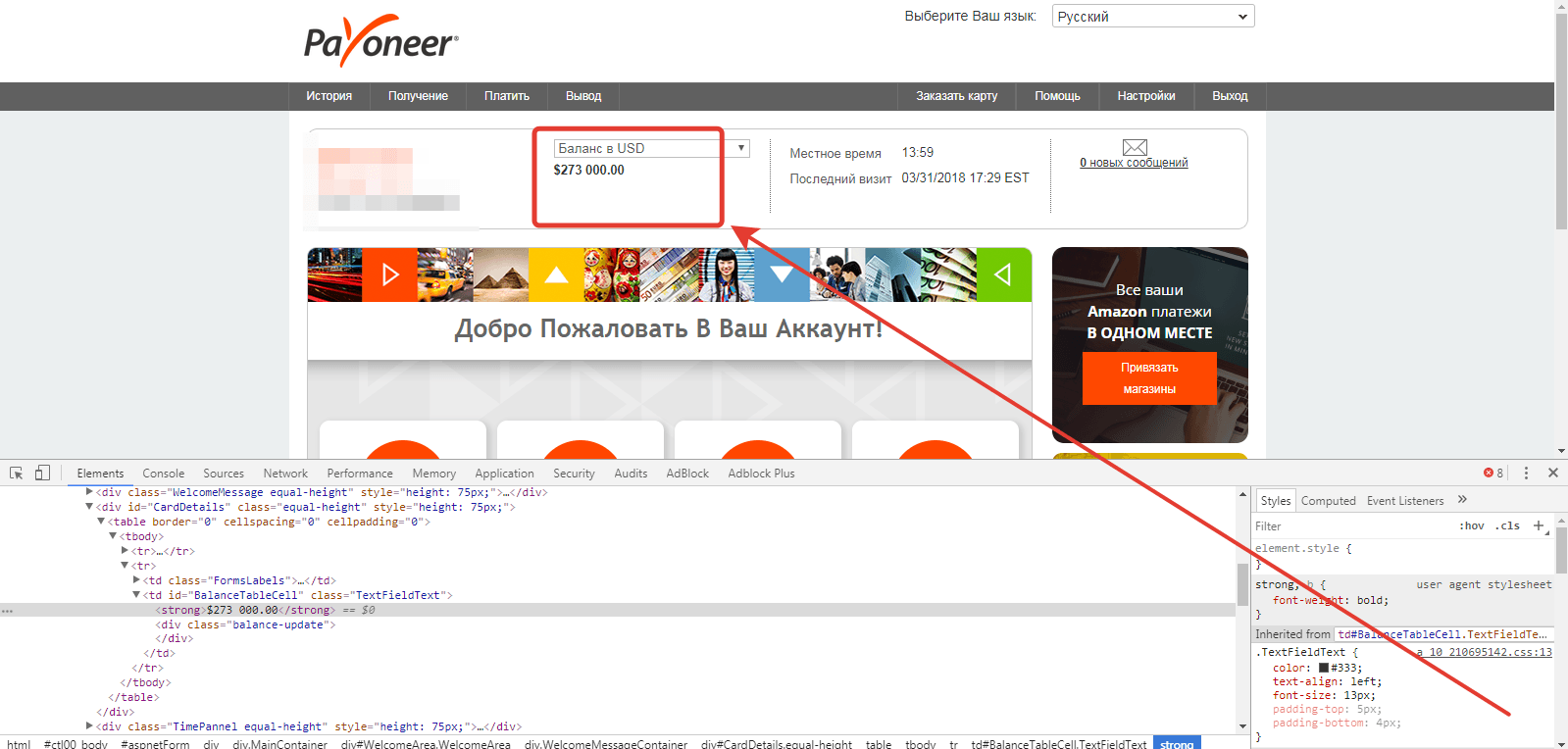Open the Помощь menu item

[1057, 96]
